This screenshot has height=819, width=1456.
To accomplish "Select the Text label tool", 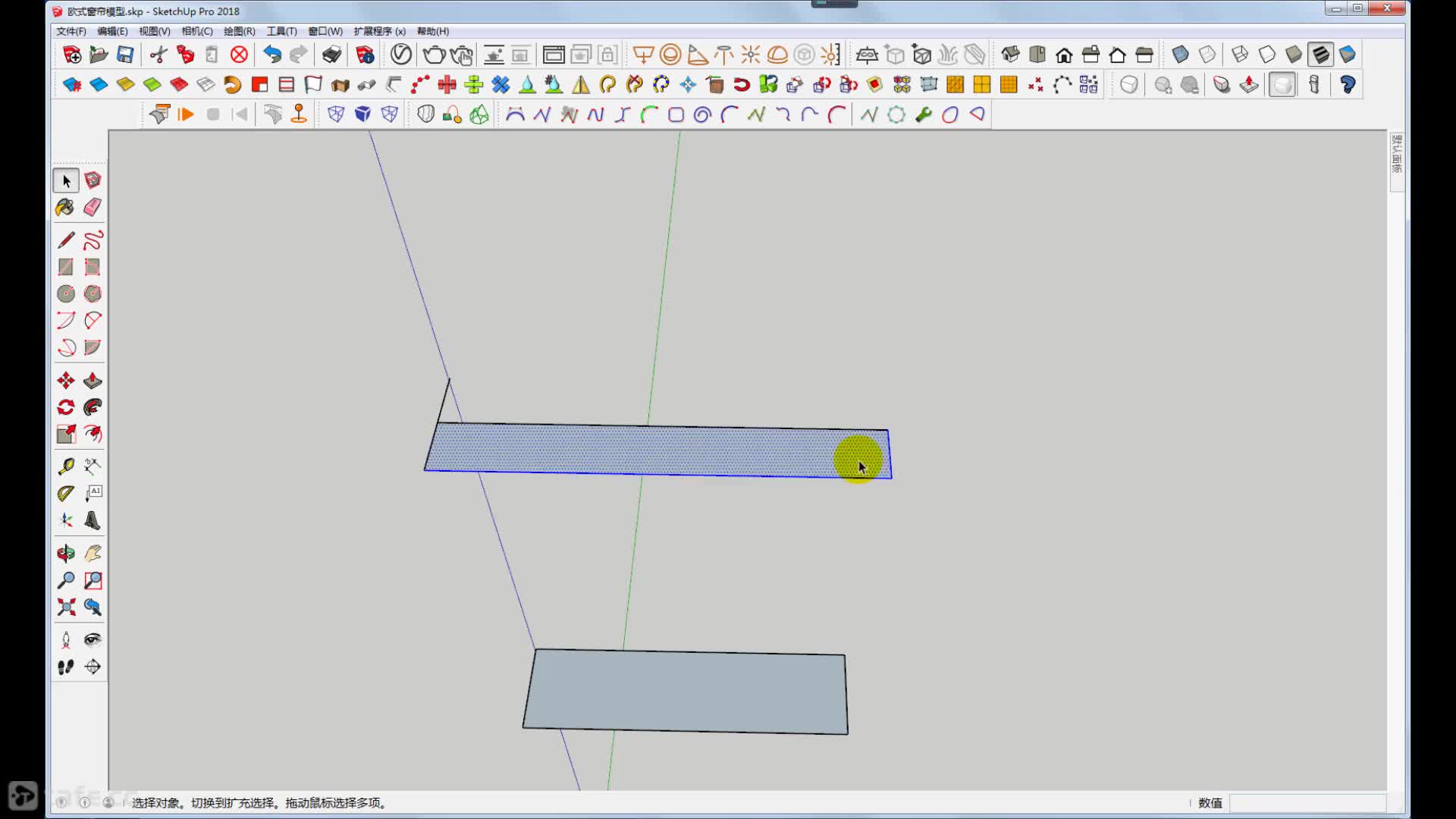I will 93,494.
